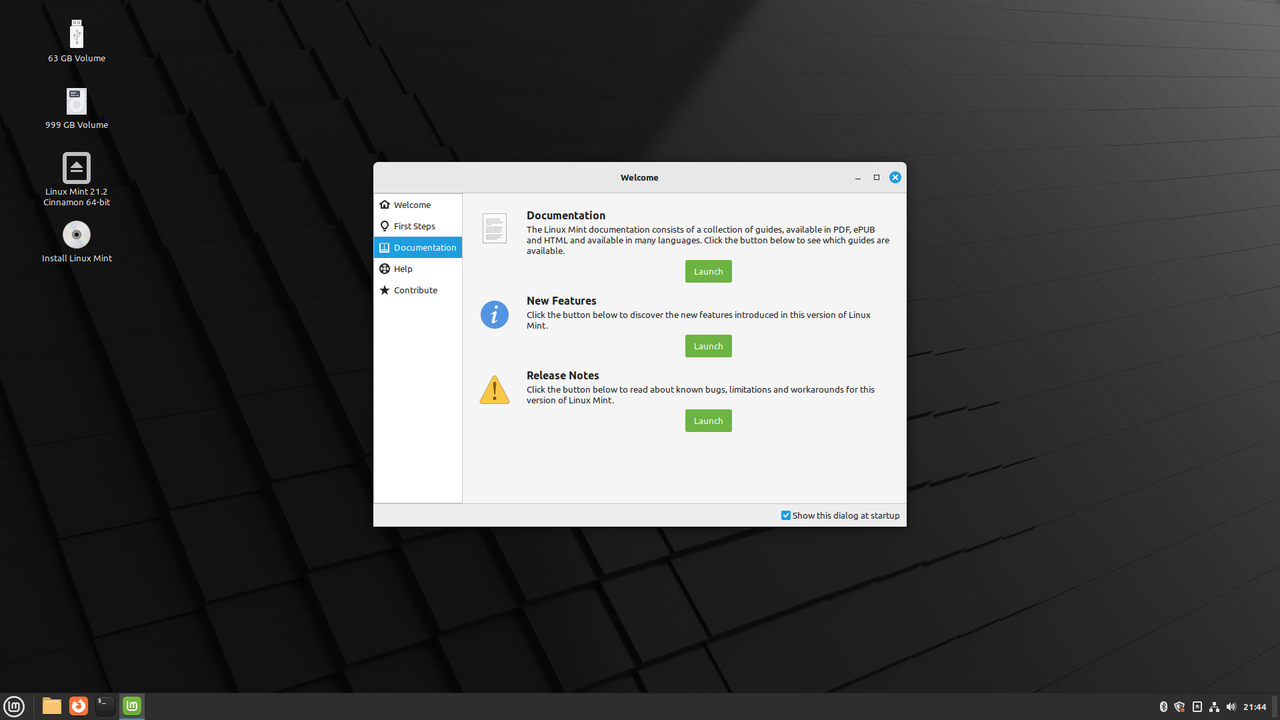Launch Firefox from the panel
The width and height of the screenshot is (1280, 720).
[x=78, y=706]
